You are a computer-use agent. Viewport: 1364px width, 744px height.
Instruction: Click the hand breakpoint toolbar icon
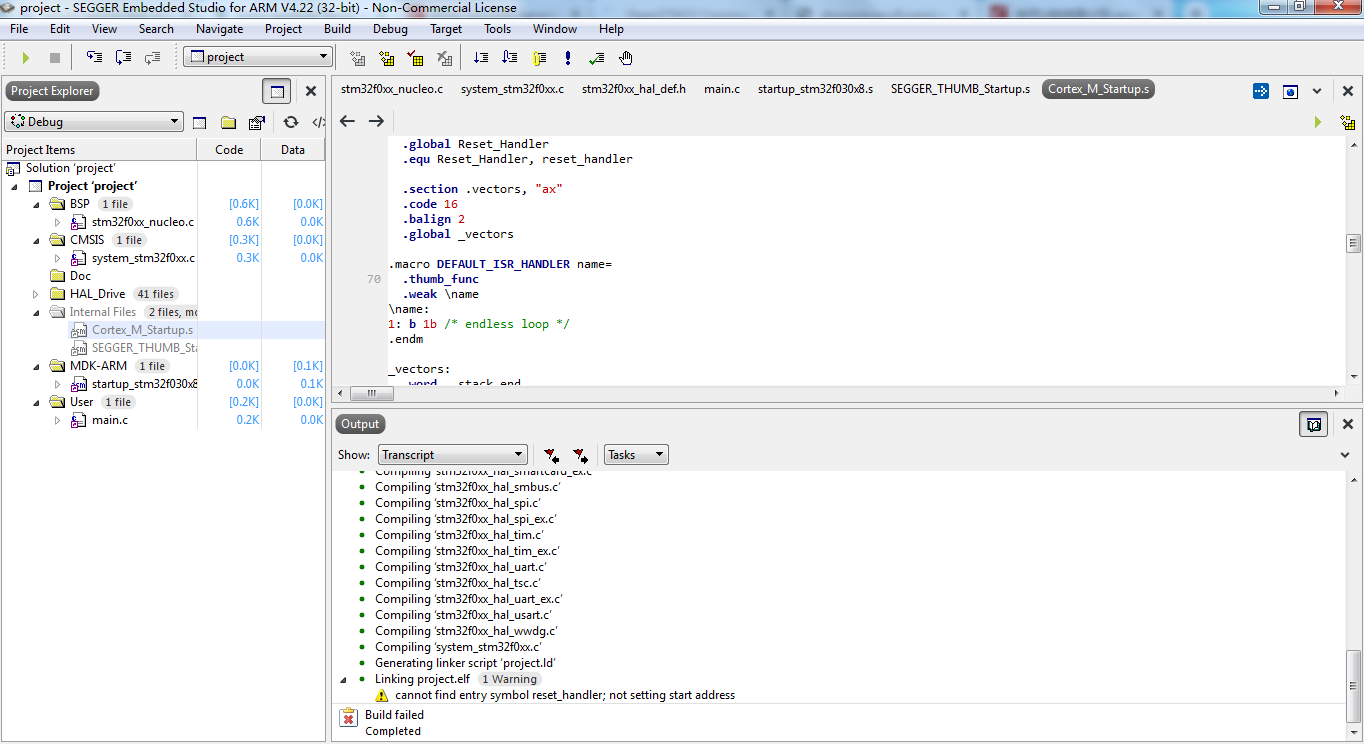[x=626, y=58]
